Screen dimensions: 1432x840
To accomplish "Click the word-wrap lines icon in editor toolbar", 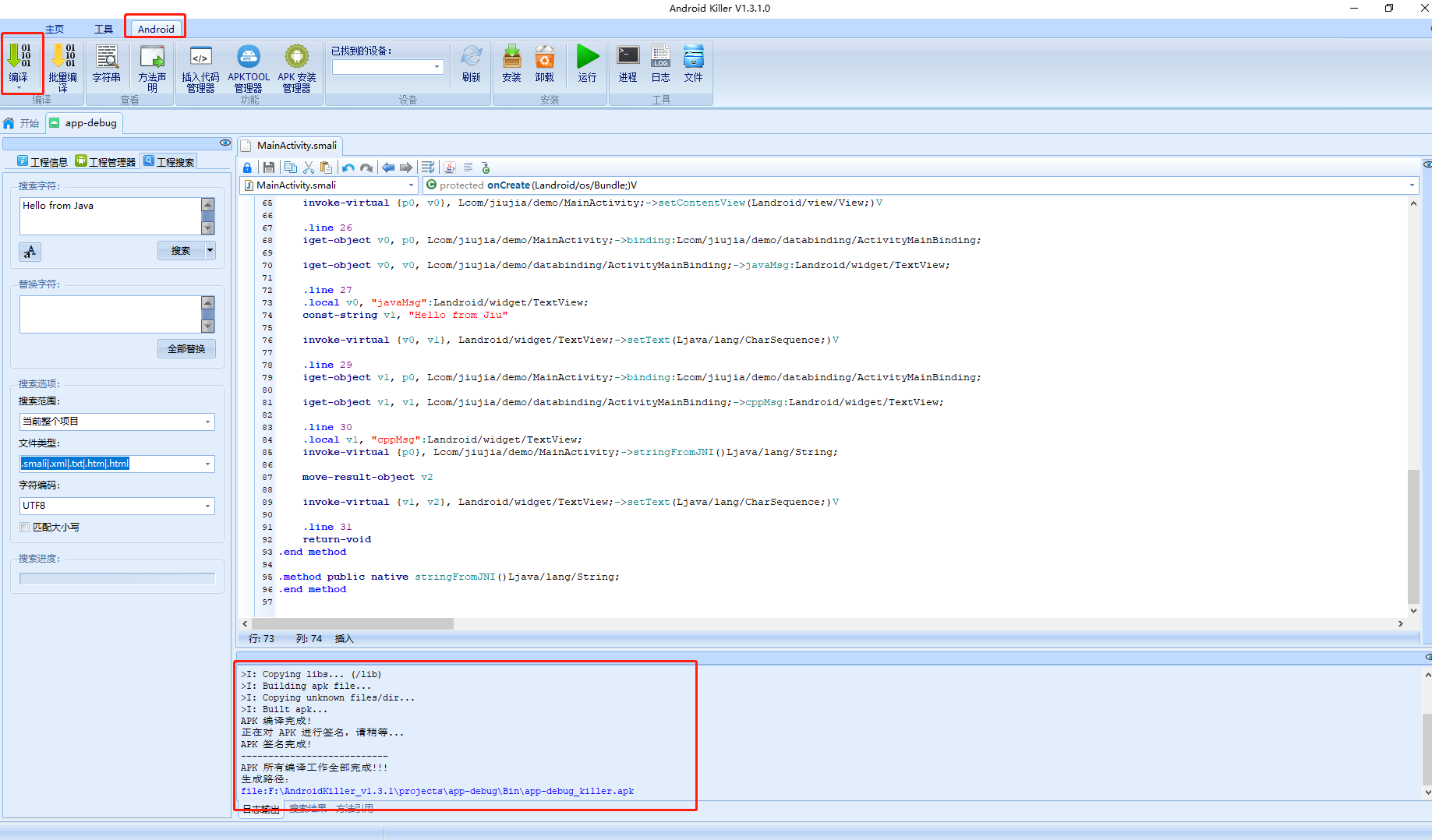I will click(x=428, y=168).
